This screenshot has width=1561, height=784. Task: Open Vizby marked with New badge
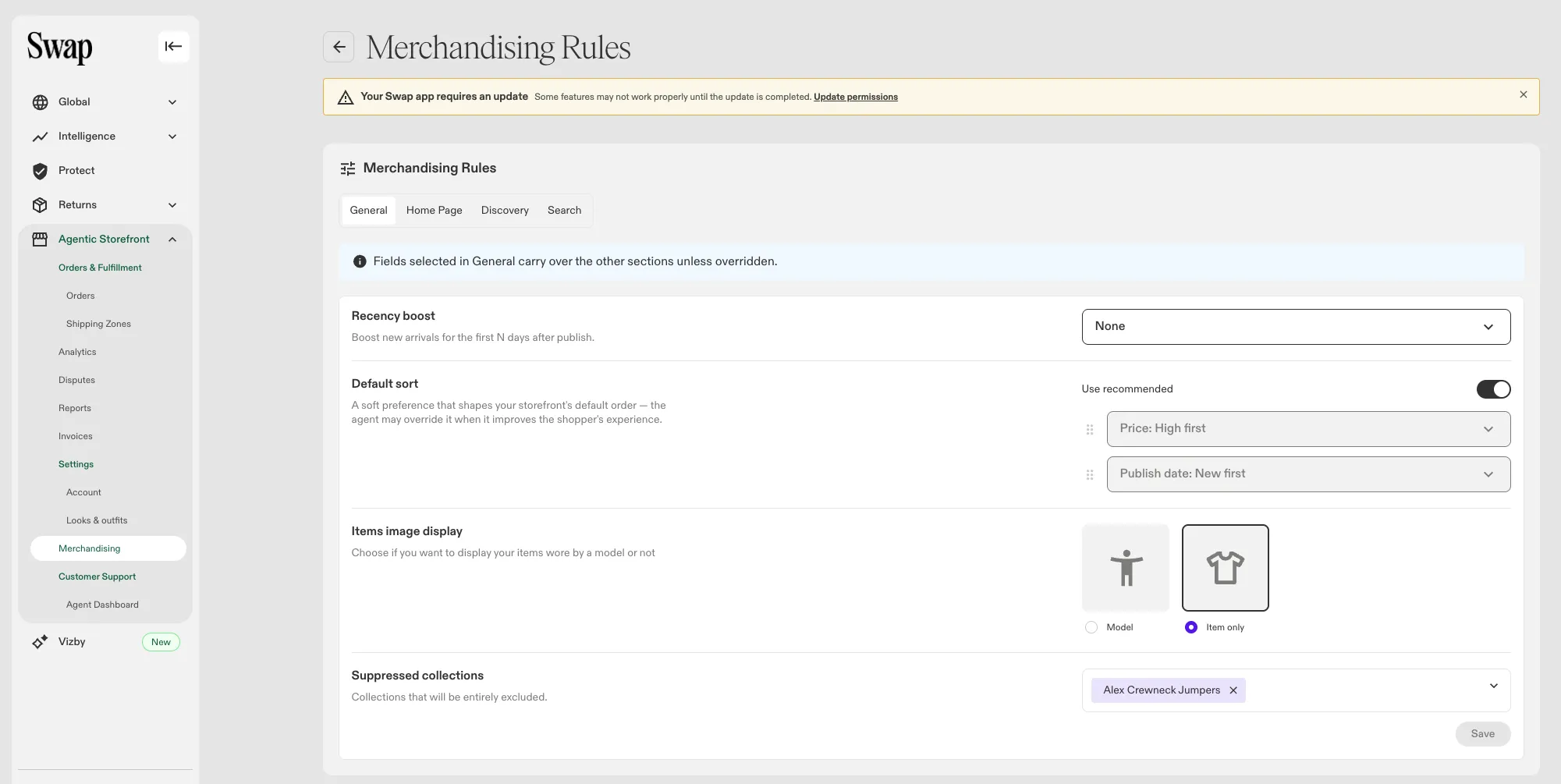coord(105,642)
